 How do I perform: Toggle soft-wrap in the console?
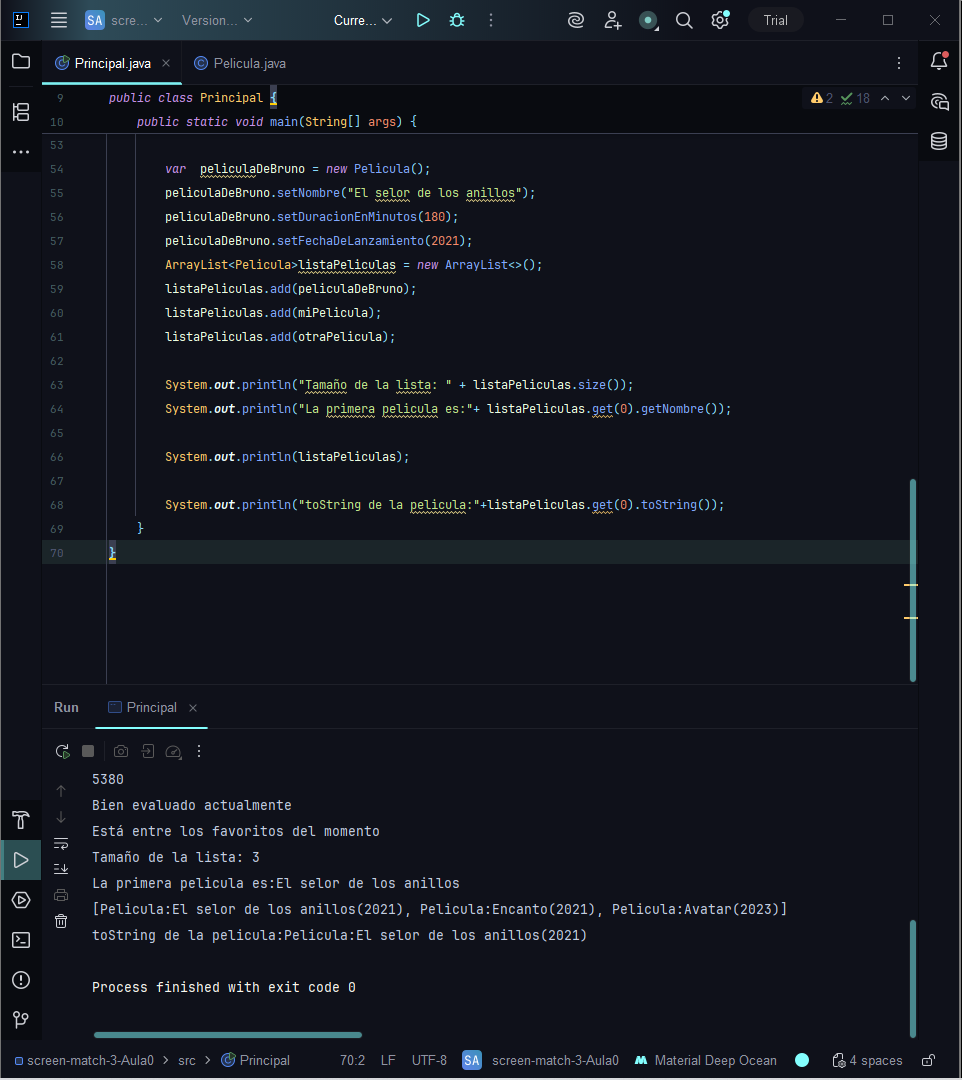61,843
